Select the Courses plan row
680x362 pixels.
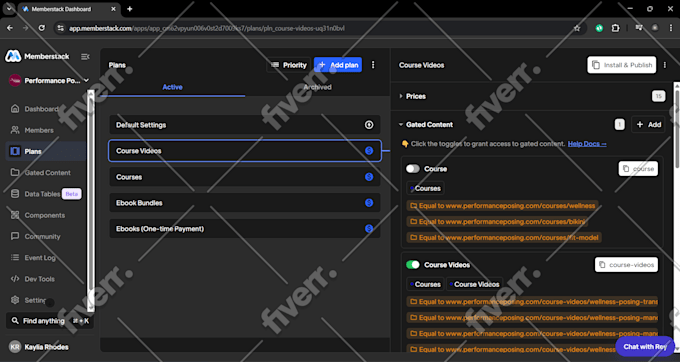coord(245,177)
